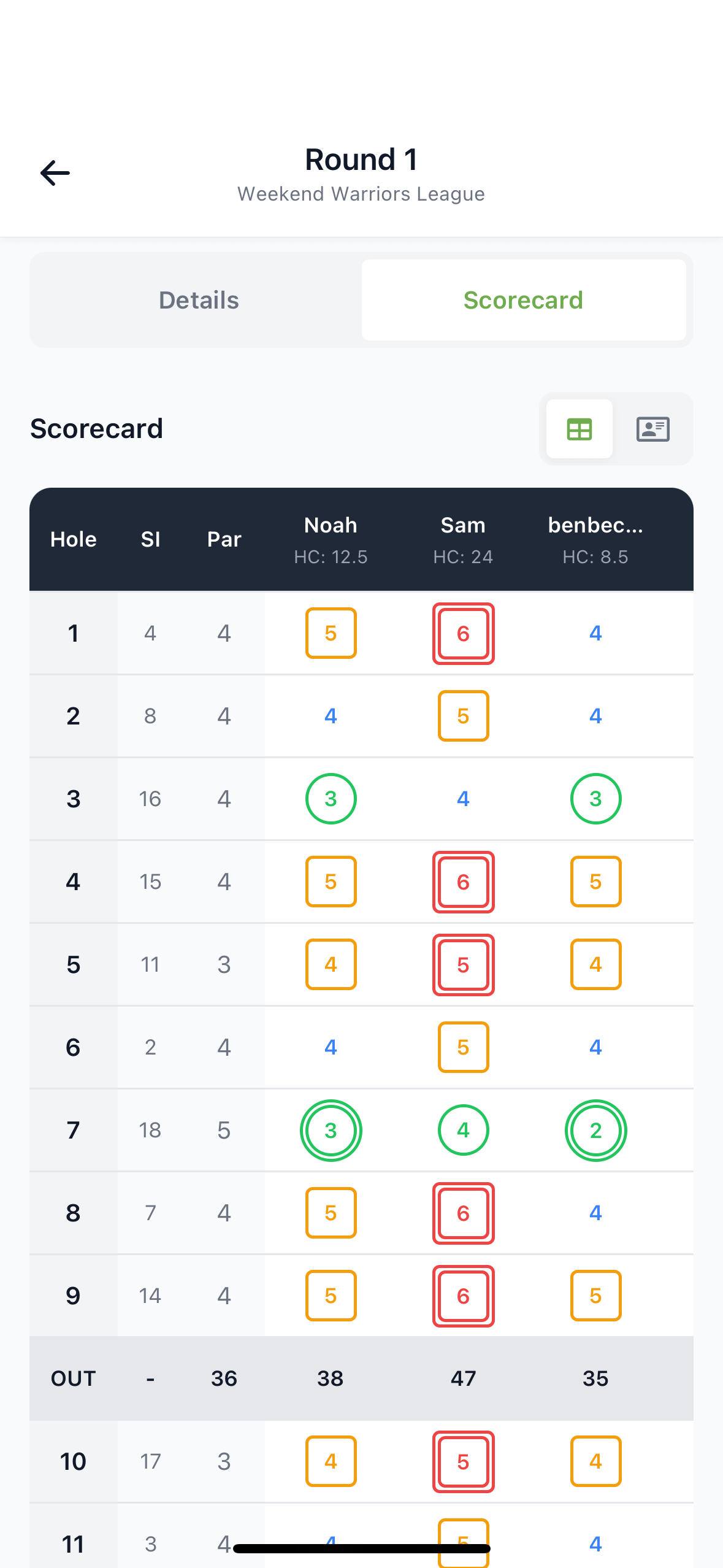Image resolution: width=723 pixels, height=1568 pixels.
Task: Click benbec's birdie circle on hole 3
Action: pyautogui.click(x=595, y=798)
